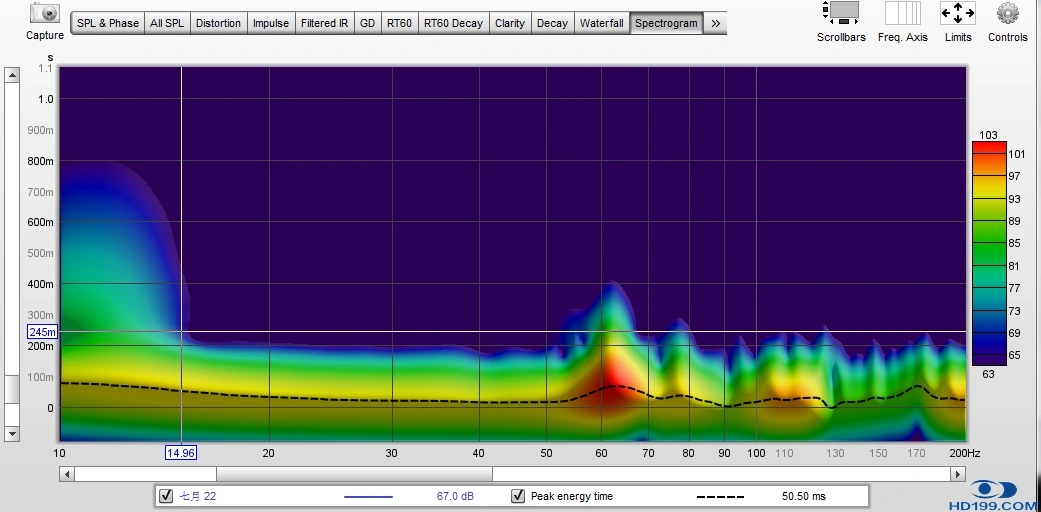1041x512 pixels.
Task: Click the Freq. Axis icon
Action: click(x=902, y=14)
